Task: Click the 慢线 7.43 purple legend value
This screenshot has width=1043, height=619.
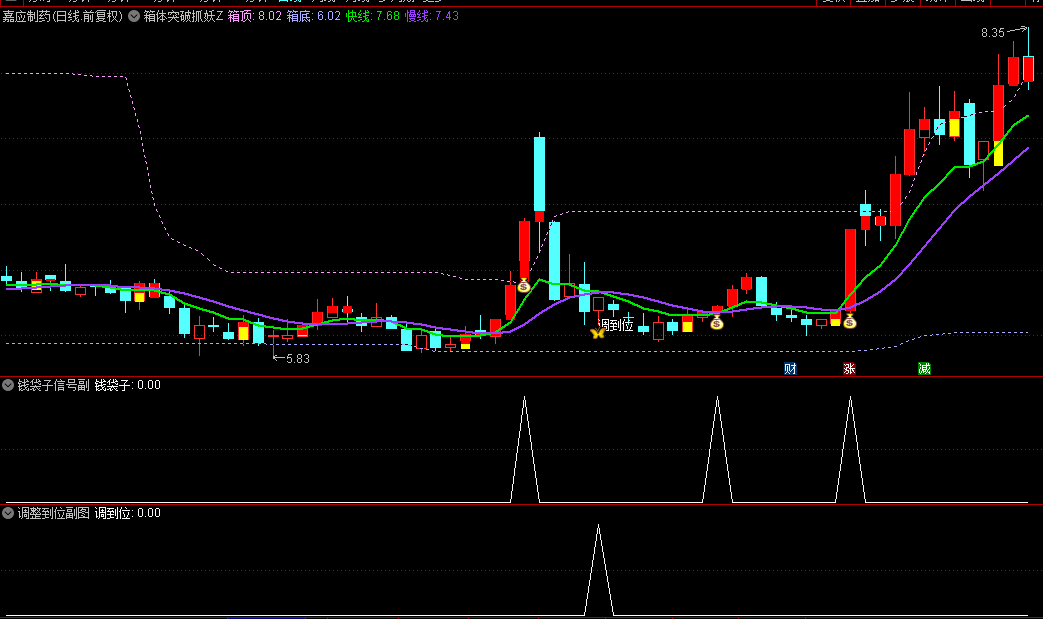Action: tap(432, 16)
